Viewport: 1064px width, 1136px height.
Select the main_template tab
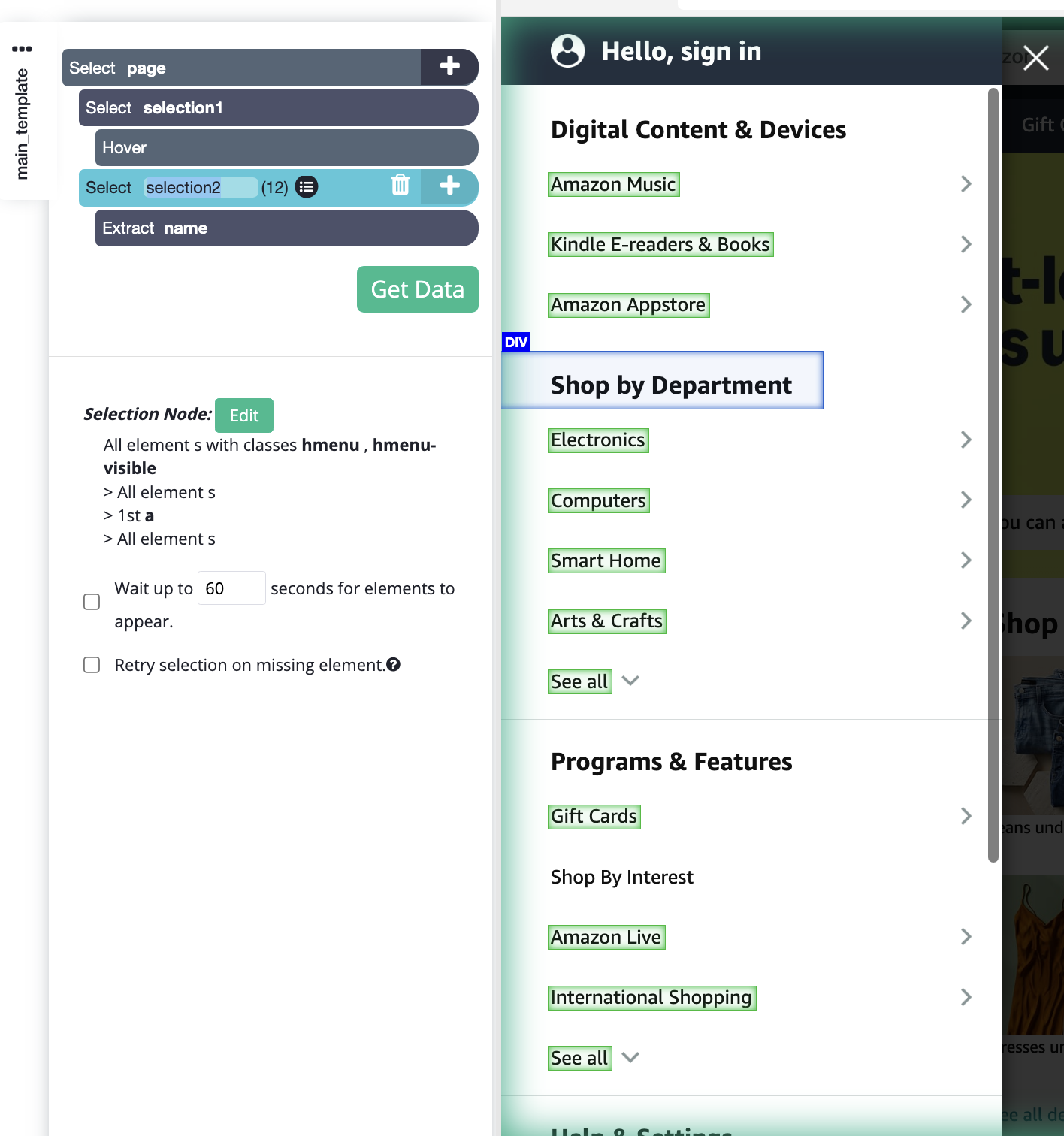click(x=22, y=124)
